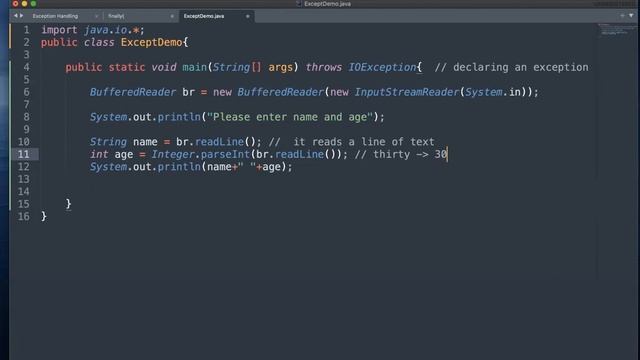Image resolution: width=640 pixels, height=360 pixels.
Task: Click 'IOException' in the throws clause
Action: click(382, 67)
